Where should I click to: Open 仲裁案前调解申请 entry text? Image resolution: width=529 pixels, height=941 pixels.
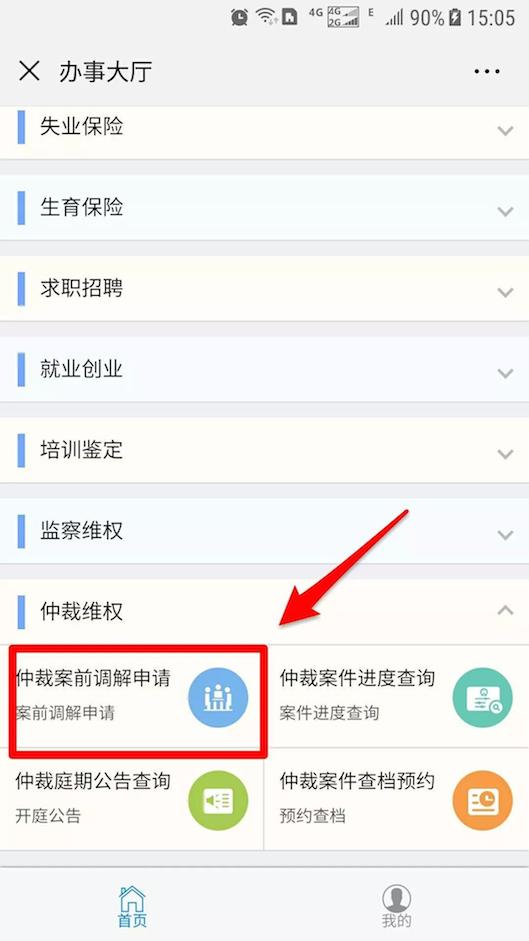click(x=93, y=678)
